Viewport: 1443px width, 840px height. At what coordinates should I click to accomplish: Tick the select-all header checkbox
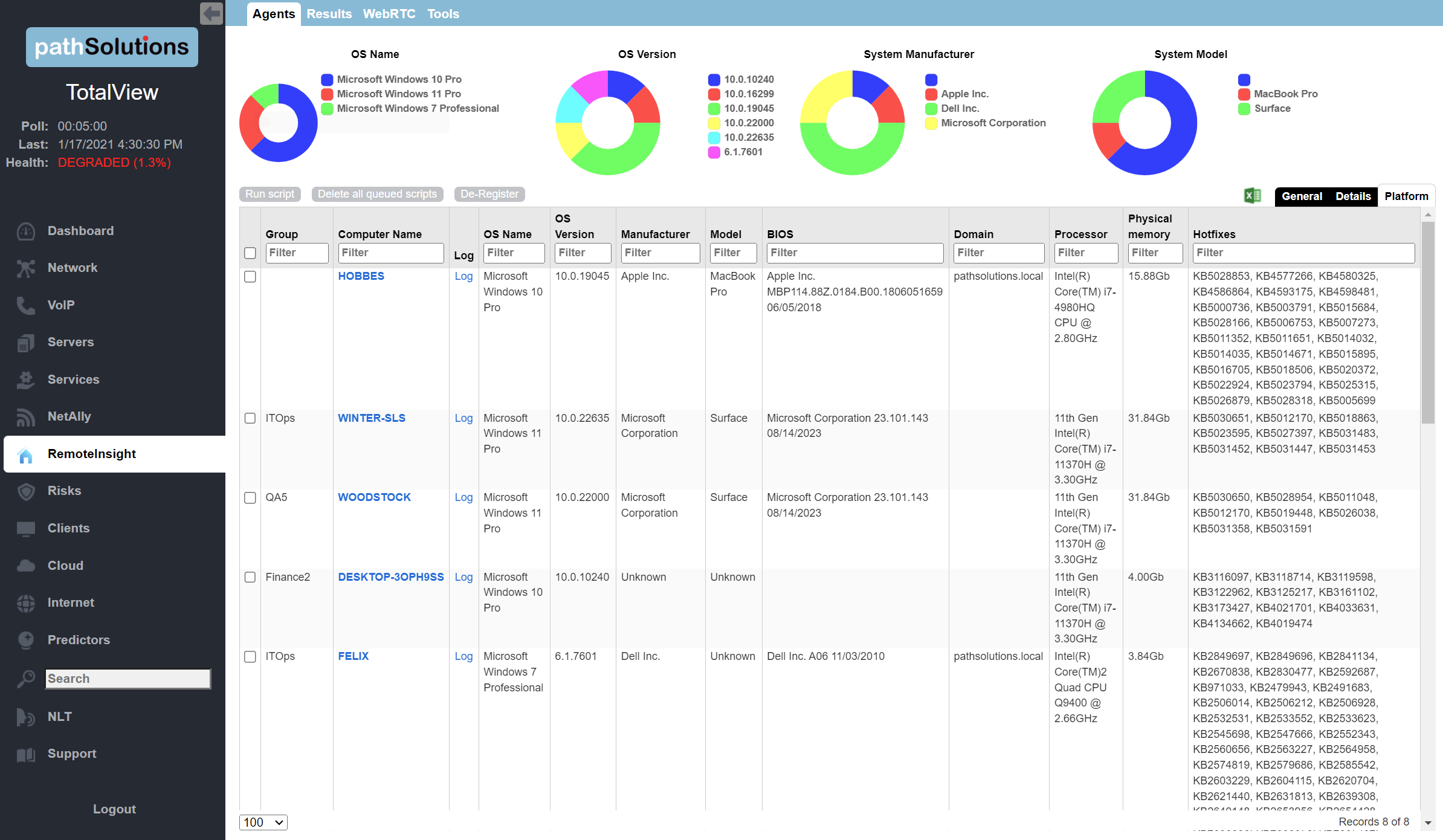click(250, 253)
